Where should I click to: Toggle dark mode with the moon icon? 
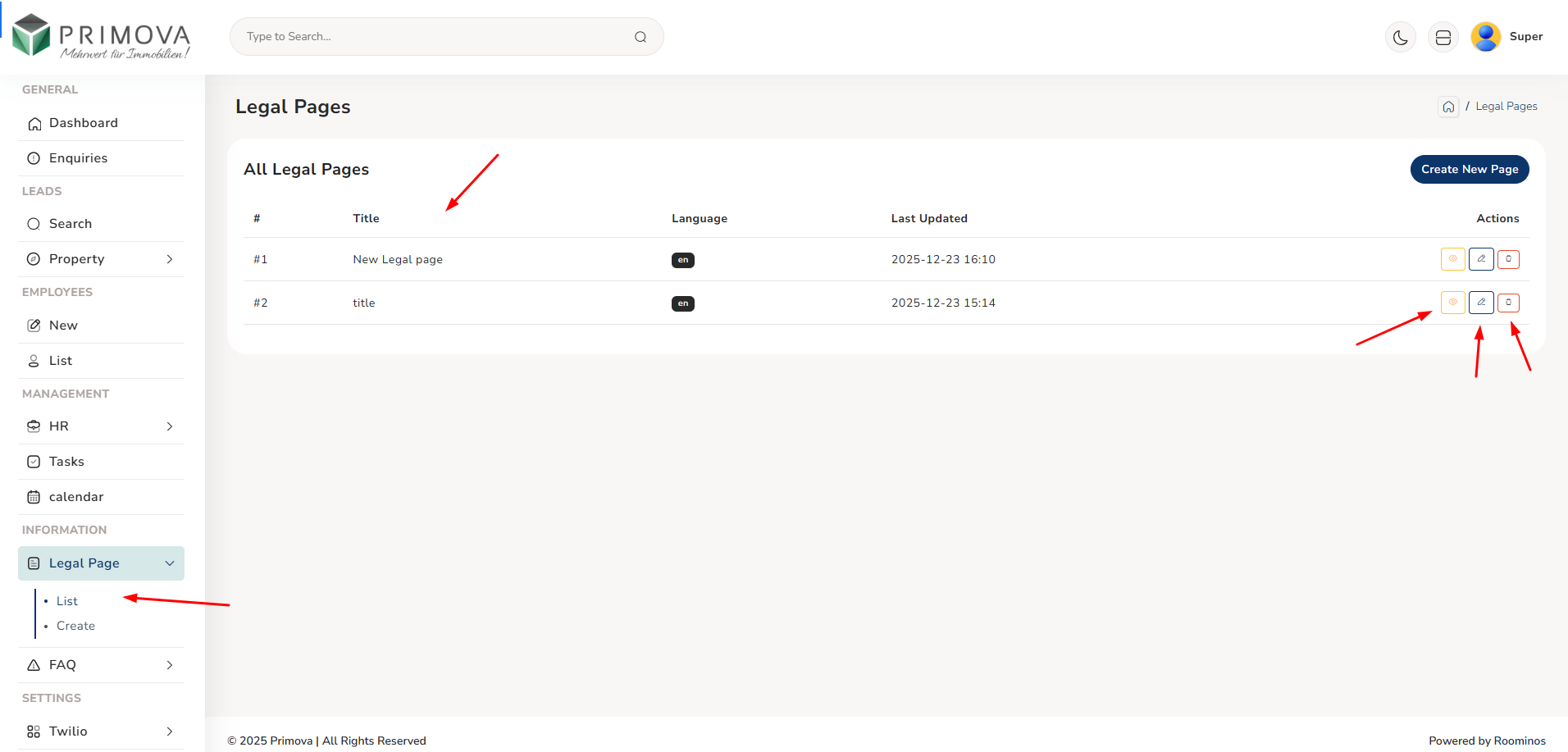(x=1400, y=37)
